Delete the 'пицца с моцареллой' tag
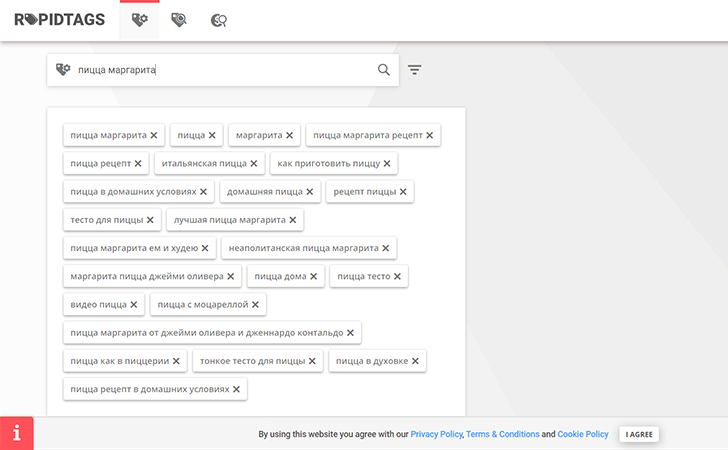The height and width of the screenshot is (450, 728). pyautogui.click(x=255, y=305)
